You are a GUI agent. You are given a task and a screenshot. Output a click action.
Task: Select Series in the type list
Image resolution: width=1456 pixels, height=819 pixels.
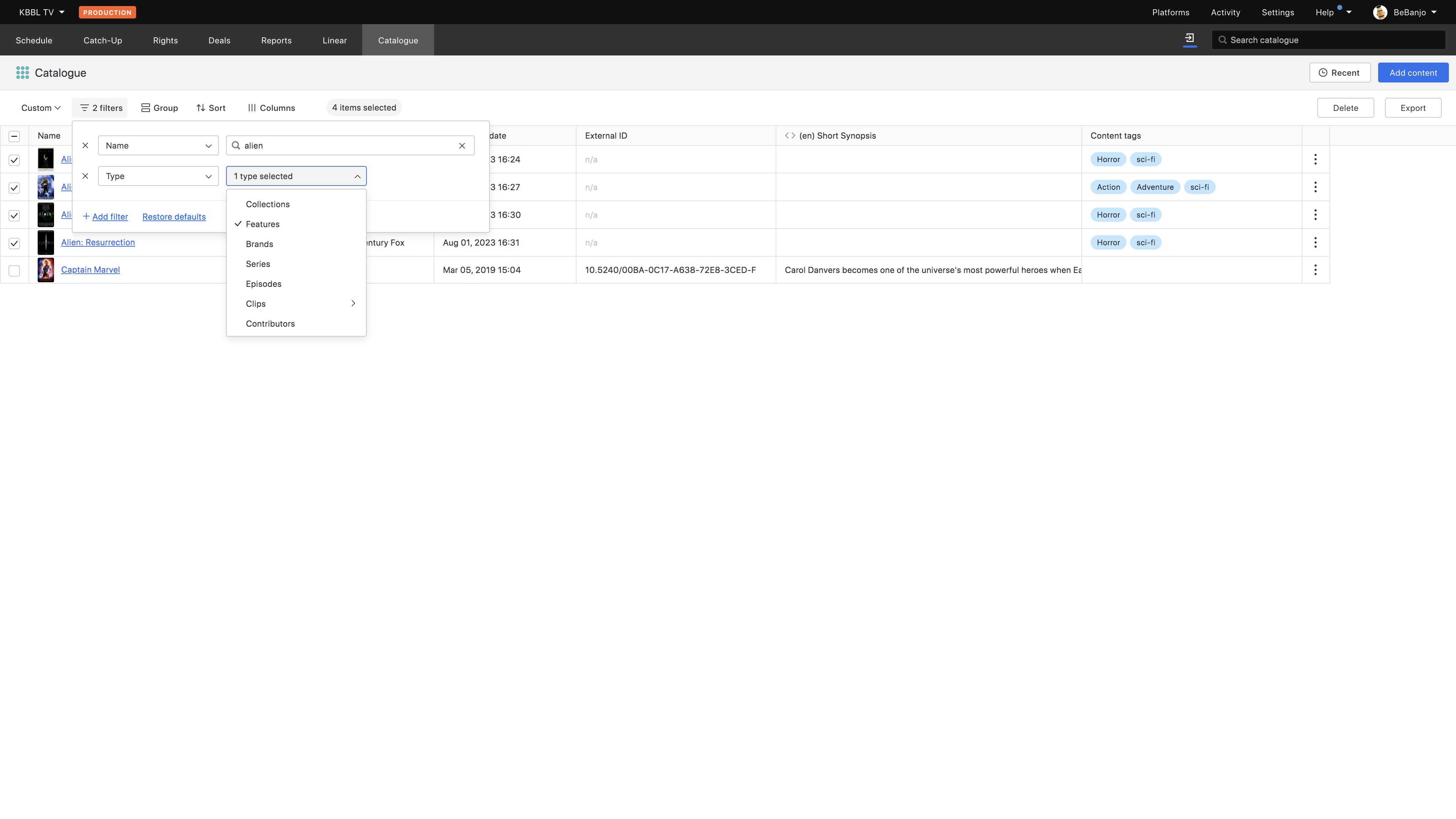[x=258, y=264]
